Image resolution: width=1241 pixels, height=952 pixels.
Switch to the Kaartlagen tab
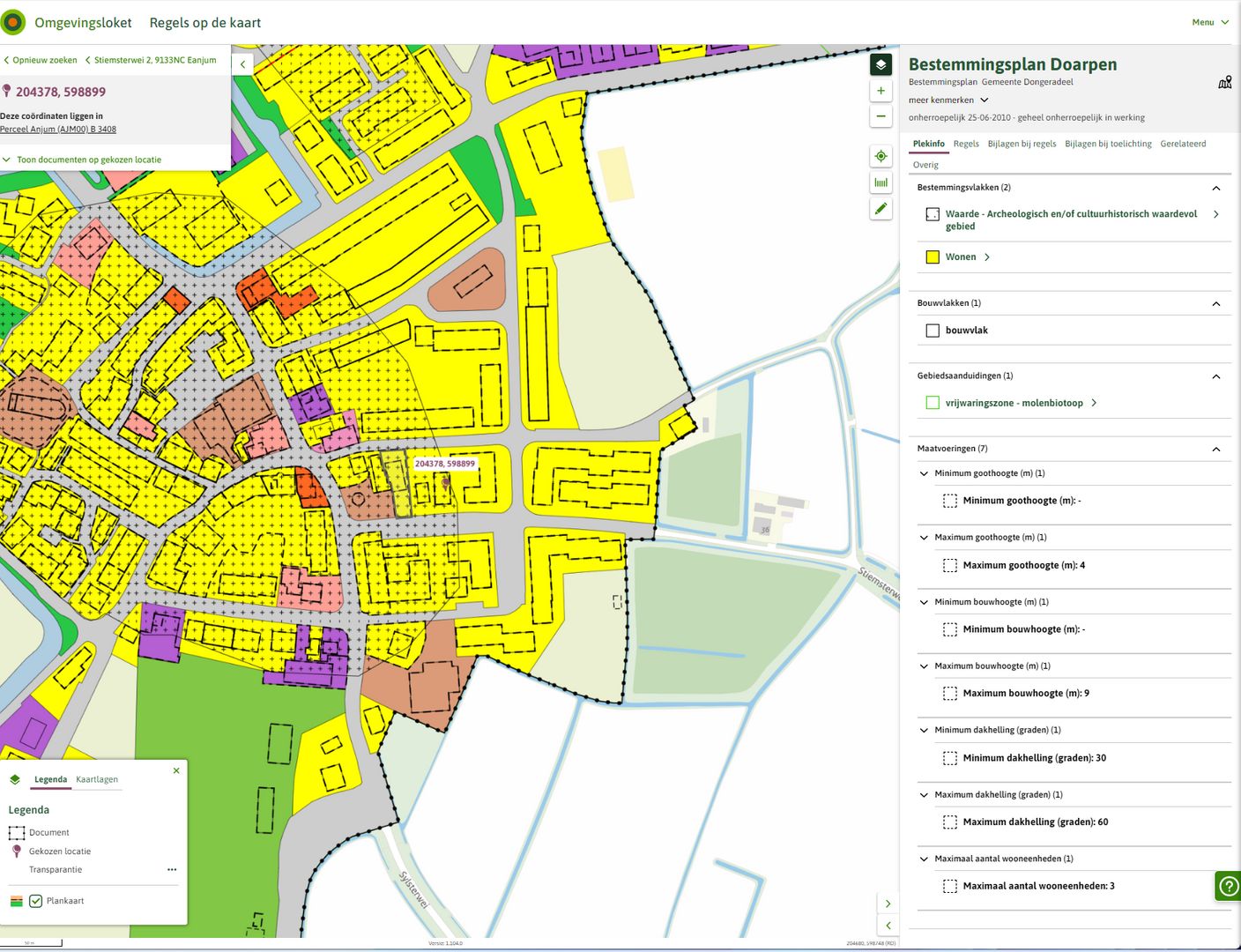97,779
